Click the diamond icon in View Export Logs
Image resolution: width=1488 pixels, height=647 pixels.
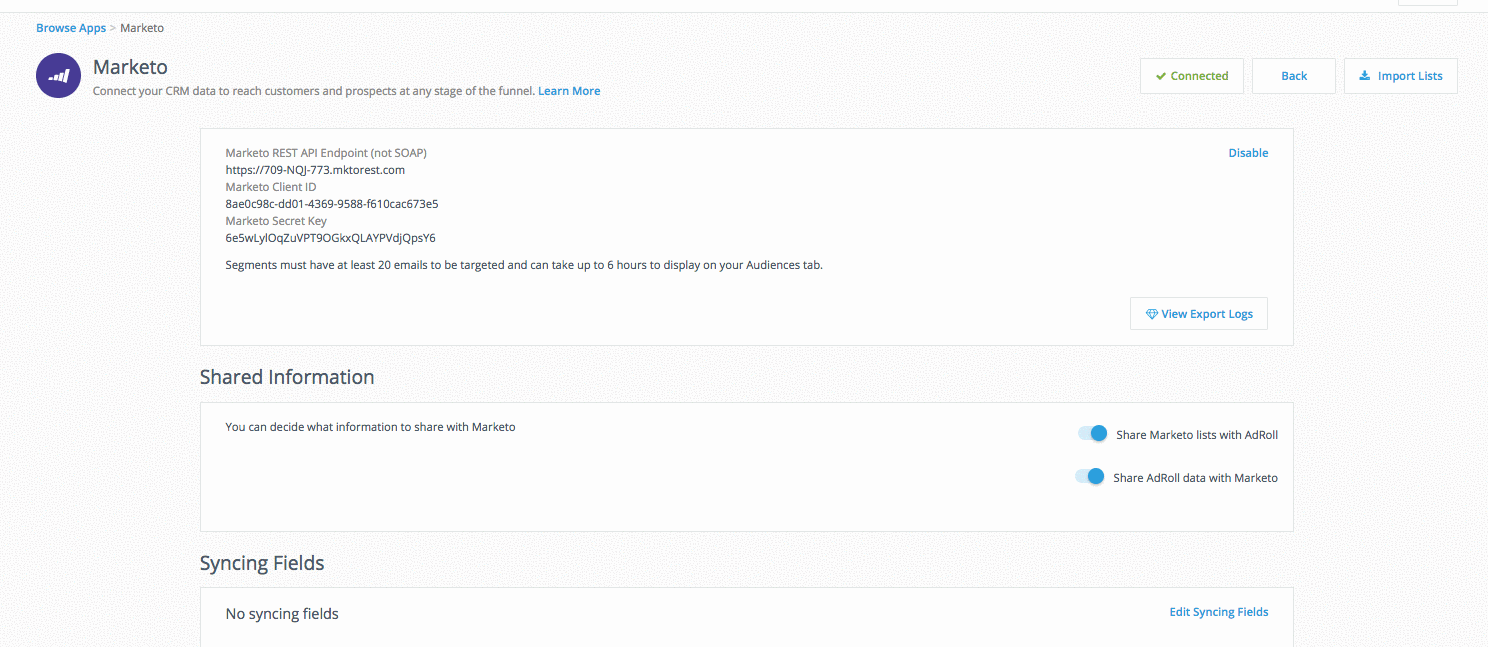point(1151,314)
